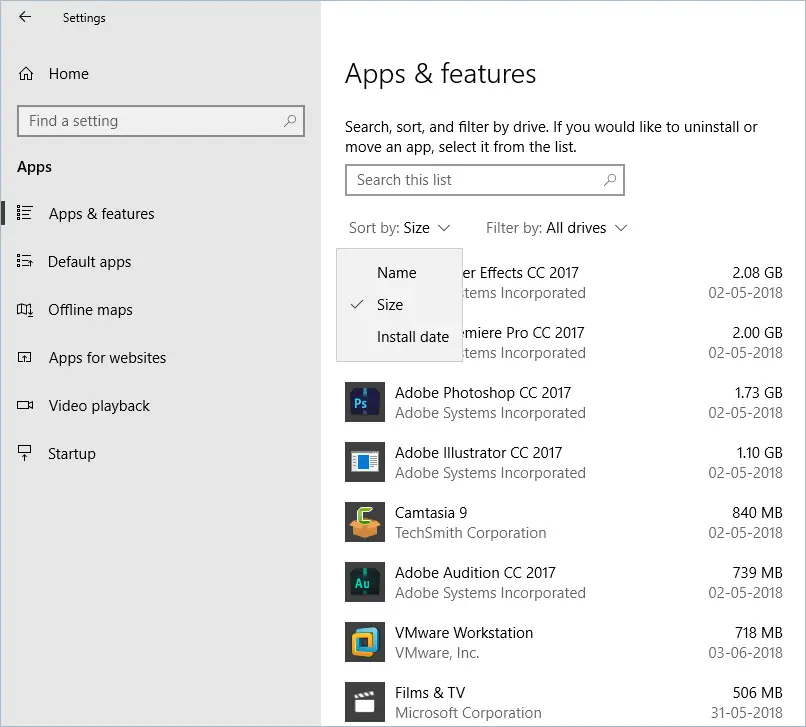Click the Default apps sidebar icon
The image size is (806, 727).
coord(24,261)
